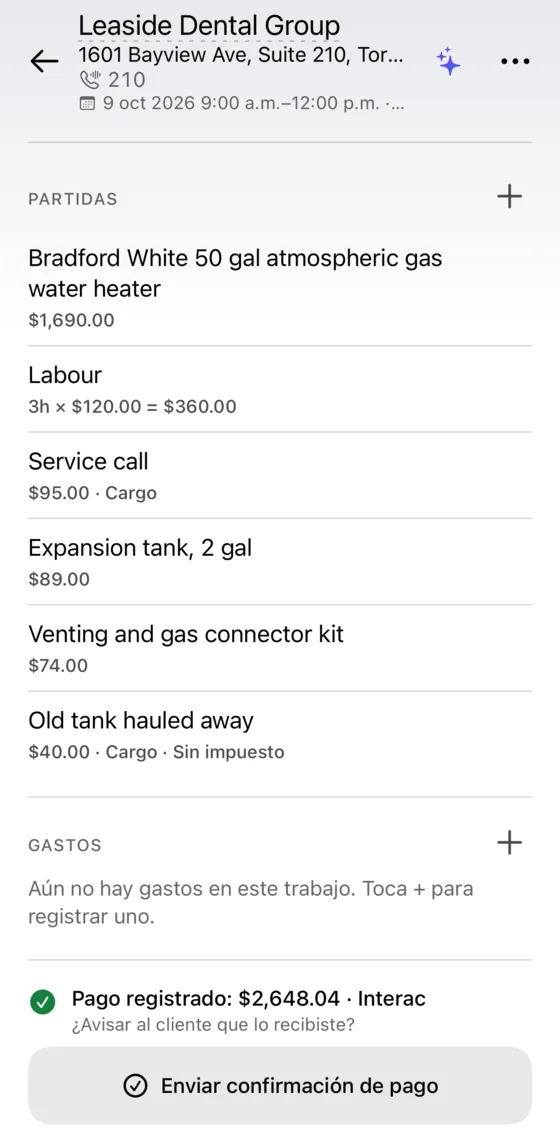Select Venting and gas connector kit item
Viewport: 560px width, 1131px height.
(280, 648)
